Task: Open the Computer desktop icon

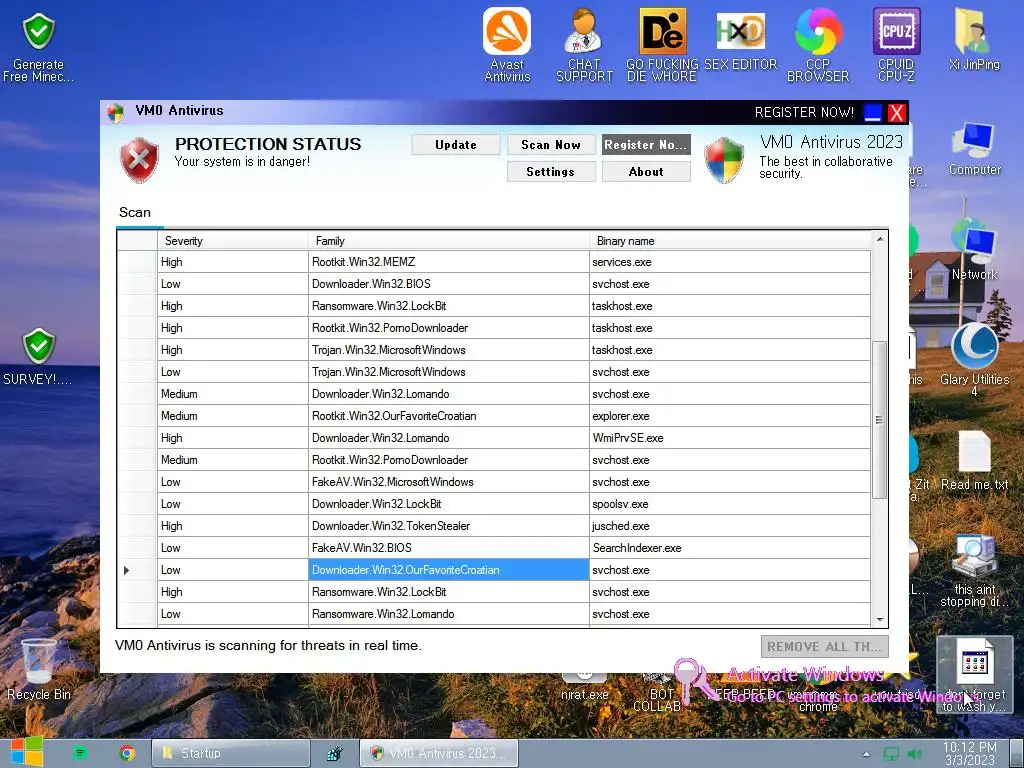Action: tap(974, 149)
